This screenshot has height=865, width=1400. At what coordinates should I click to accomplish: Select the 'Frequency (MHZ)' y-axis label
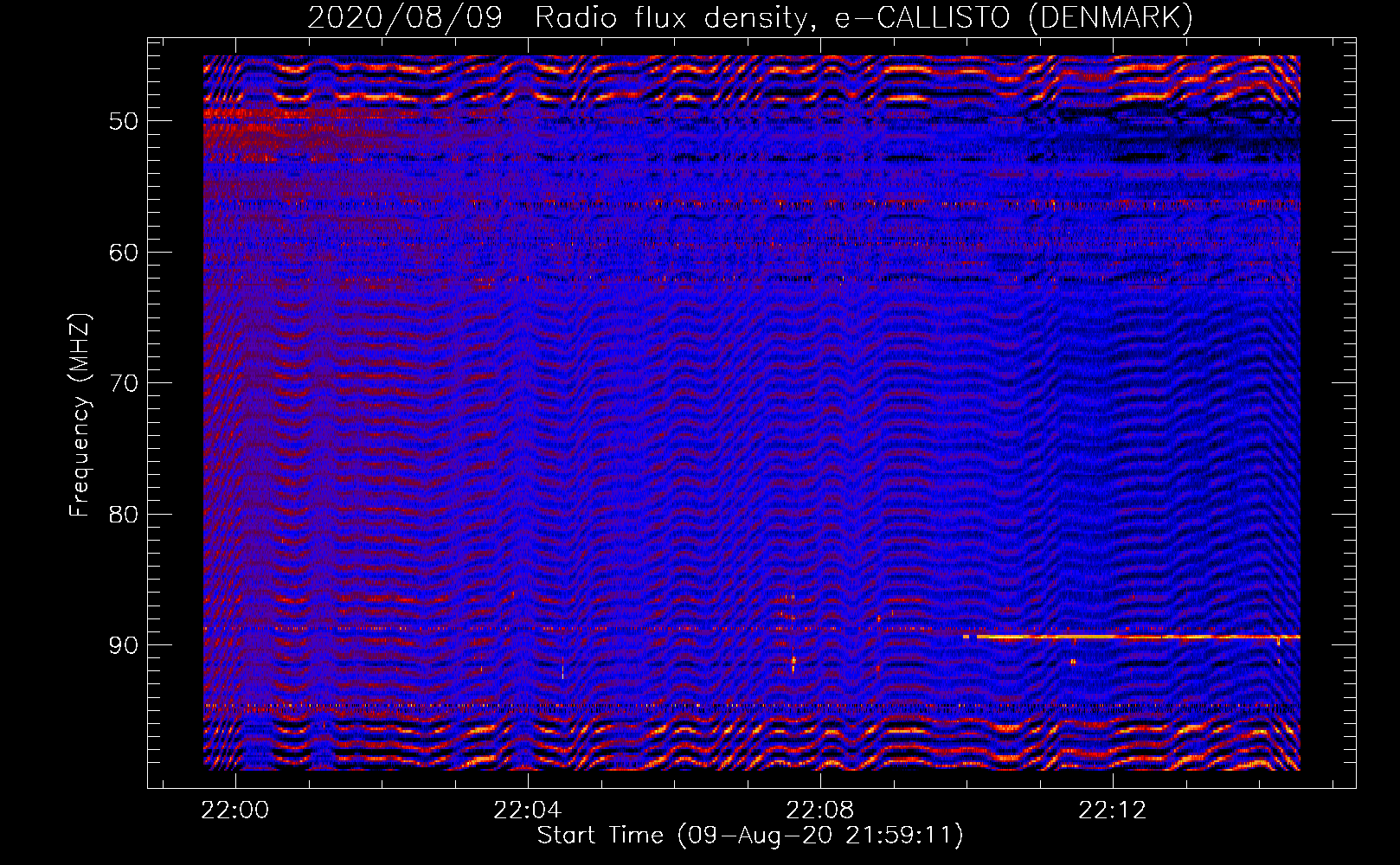pos(79,415)
